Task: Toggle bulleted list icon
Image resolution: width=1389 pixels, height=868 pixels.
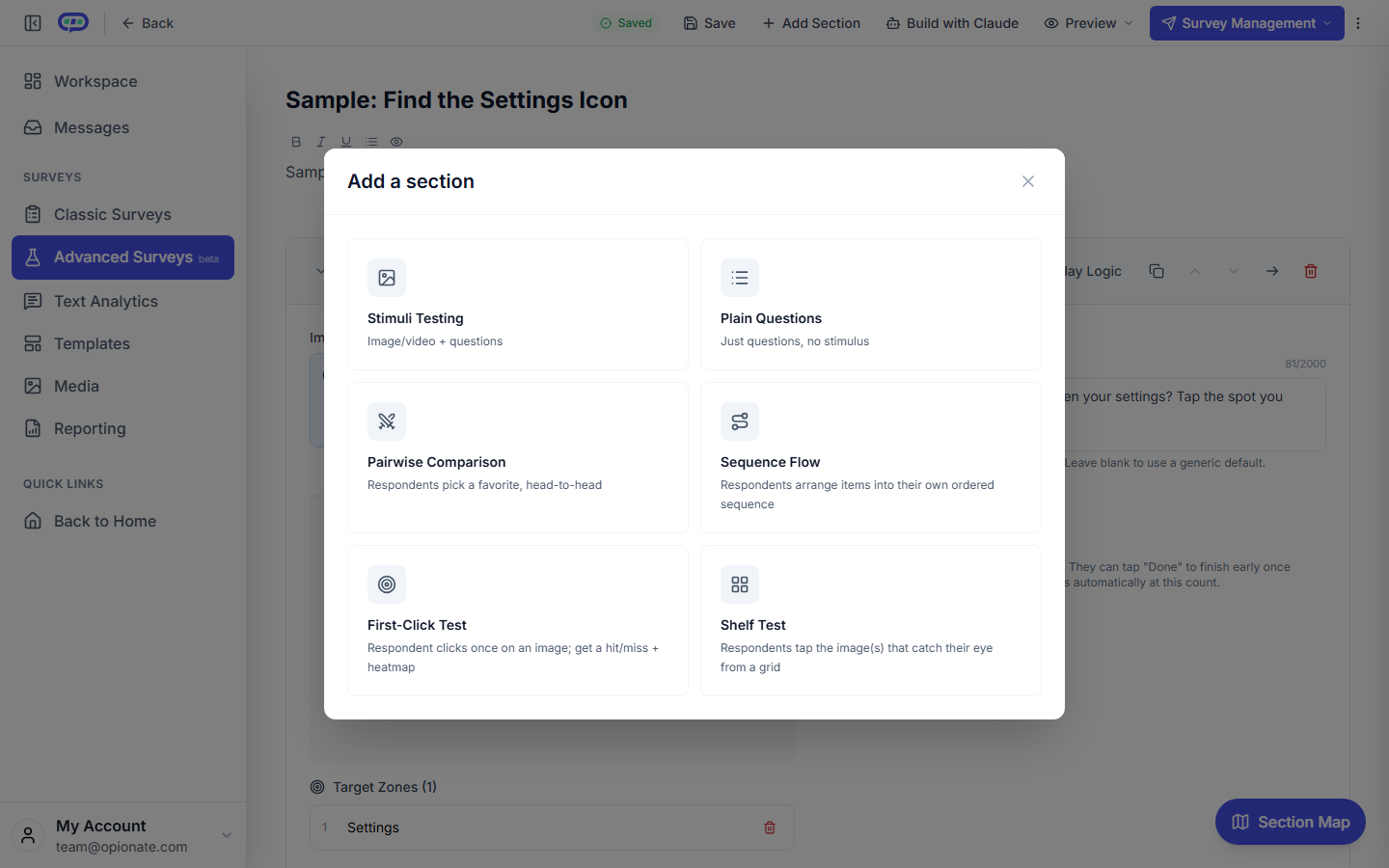Action: [x=371, y=142]
